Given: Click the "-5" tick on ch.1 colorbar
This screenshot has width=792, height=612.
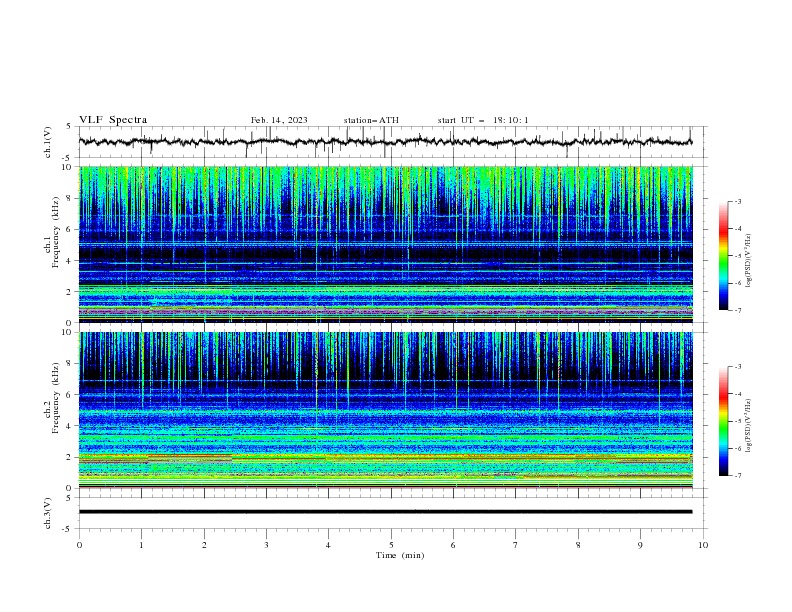Looking at the screenshot, I should [737, 256].
